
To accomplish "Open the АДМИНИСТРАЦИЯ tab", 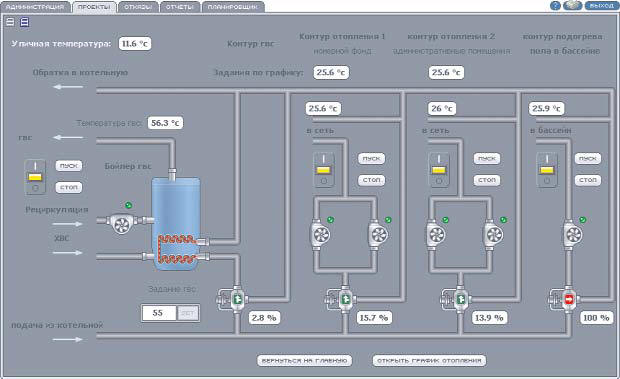I will (35, 7).
